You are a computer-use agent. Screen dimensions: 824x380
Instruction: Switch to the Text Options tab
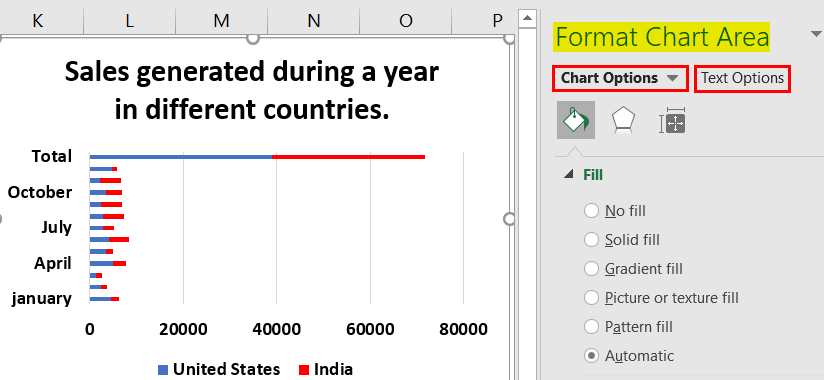click(x=743, y=78)
